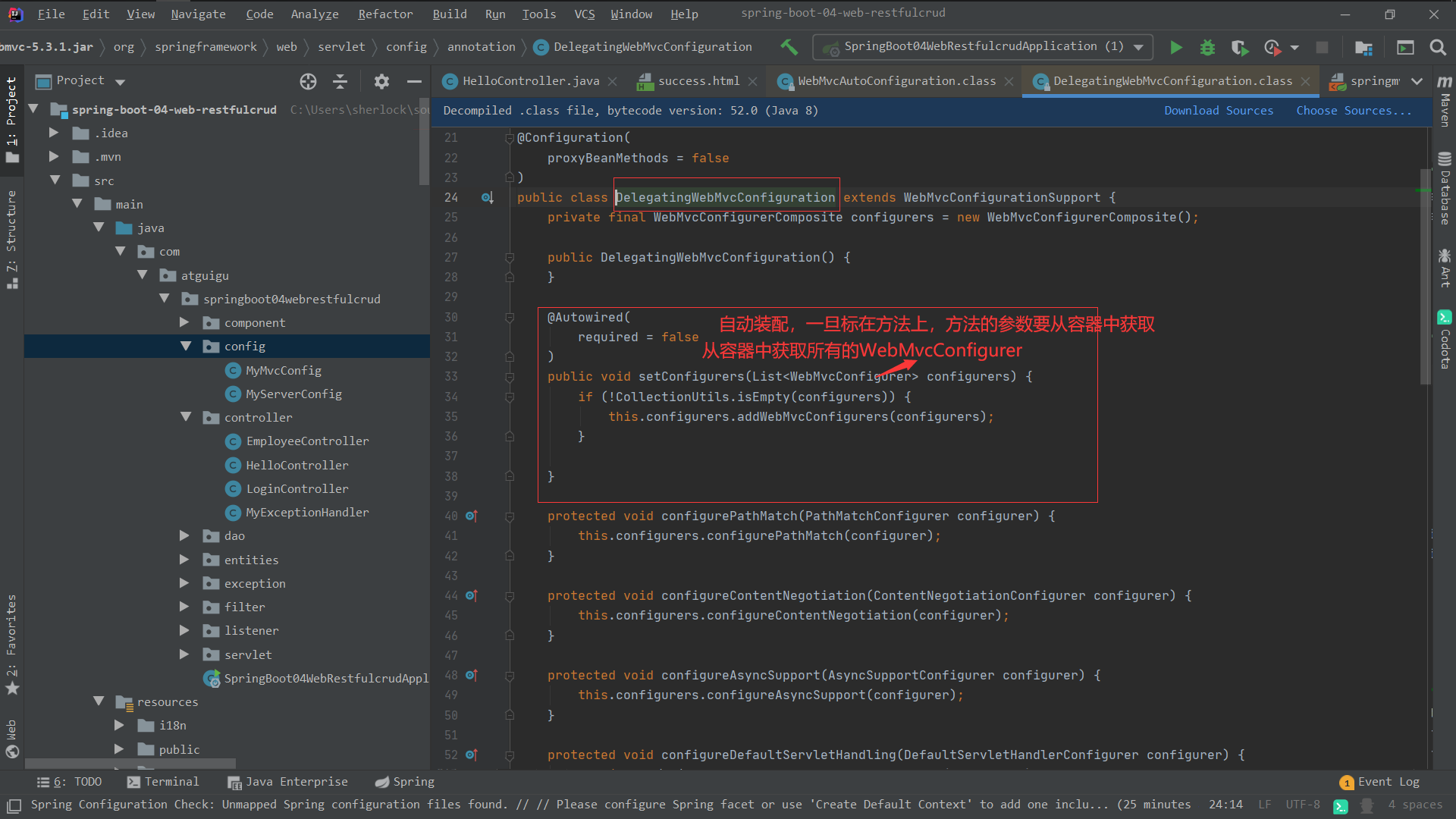
Task: Run with coverage shield icon
Action: (x=1239, y=47)
